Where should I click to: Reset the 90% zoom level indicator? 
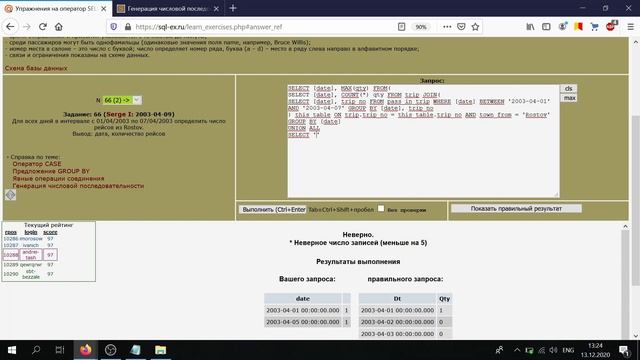point(421,27)
